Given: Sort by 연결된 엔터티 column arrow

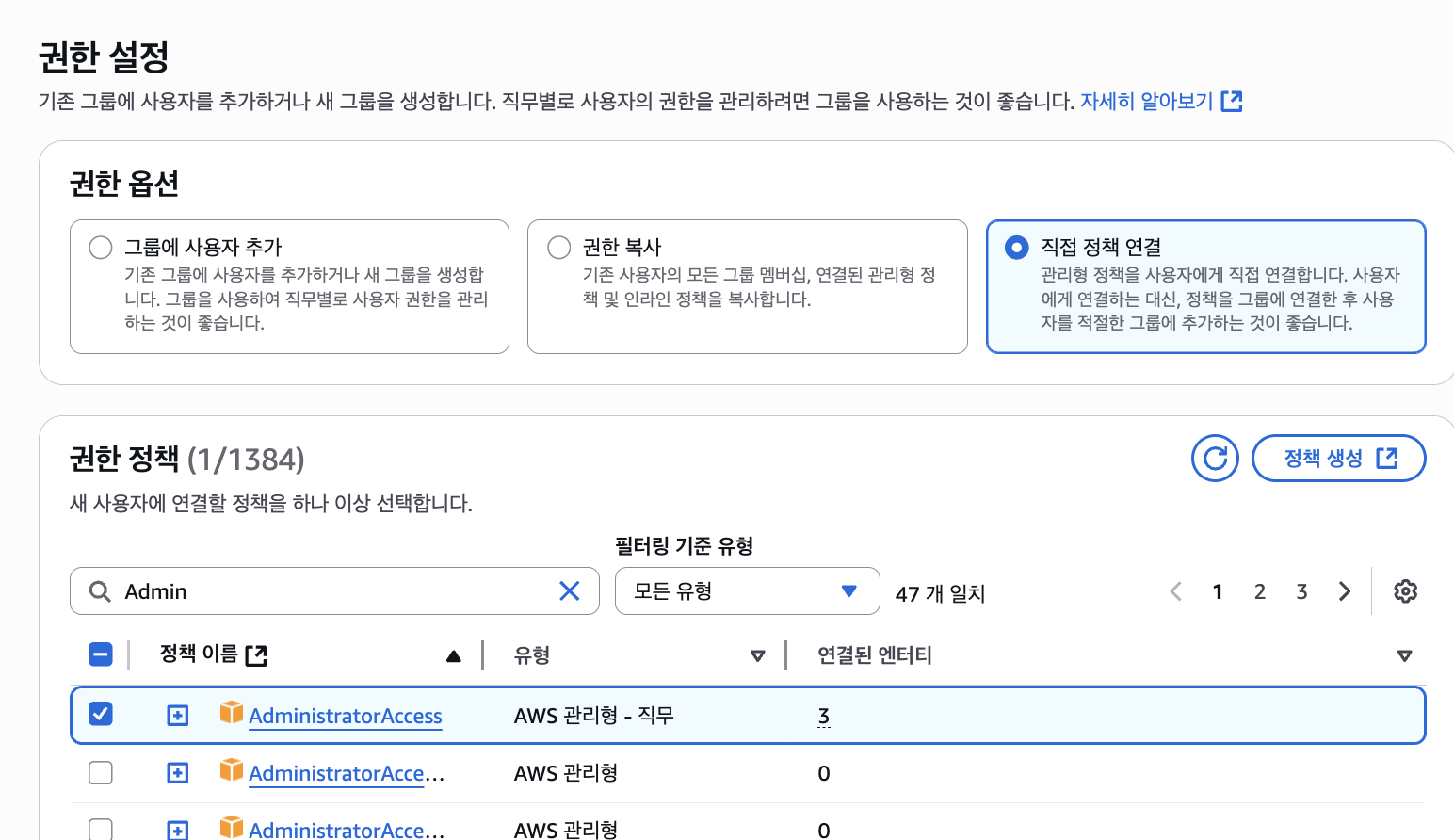Looking at the screenshot, I should (1404, 655).
